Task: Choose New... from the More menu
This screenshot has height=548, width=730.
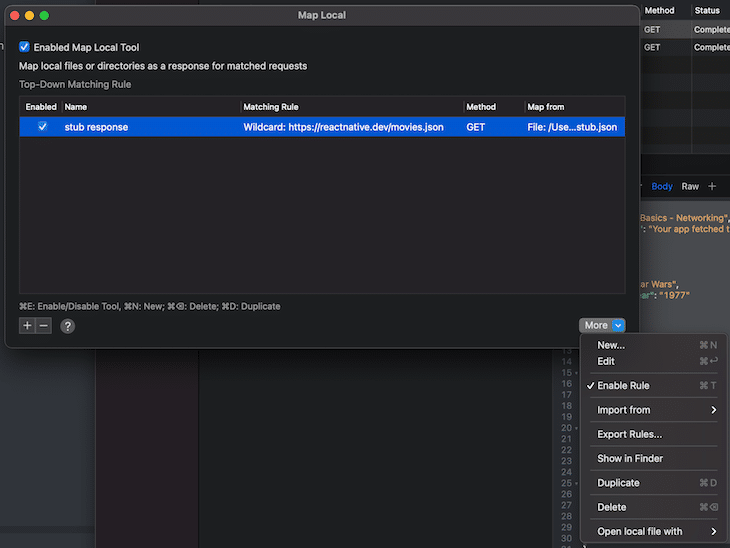Action: coord(611,345)
